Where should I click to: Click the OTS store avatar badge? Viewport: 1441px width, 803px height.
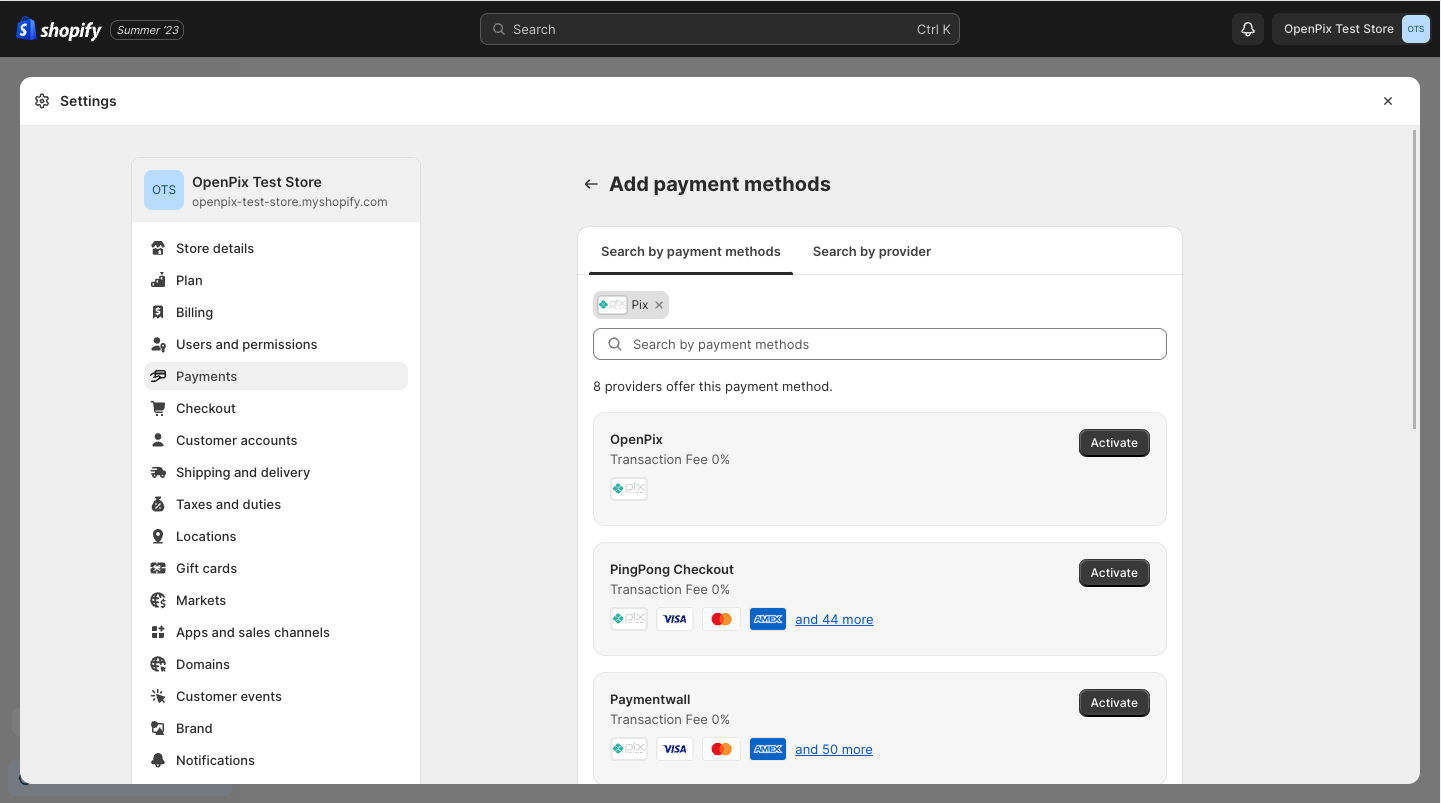tap(1415, 29)
